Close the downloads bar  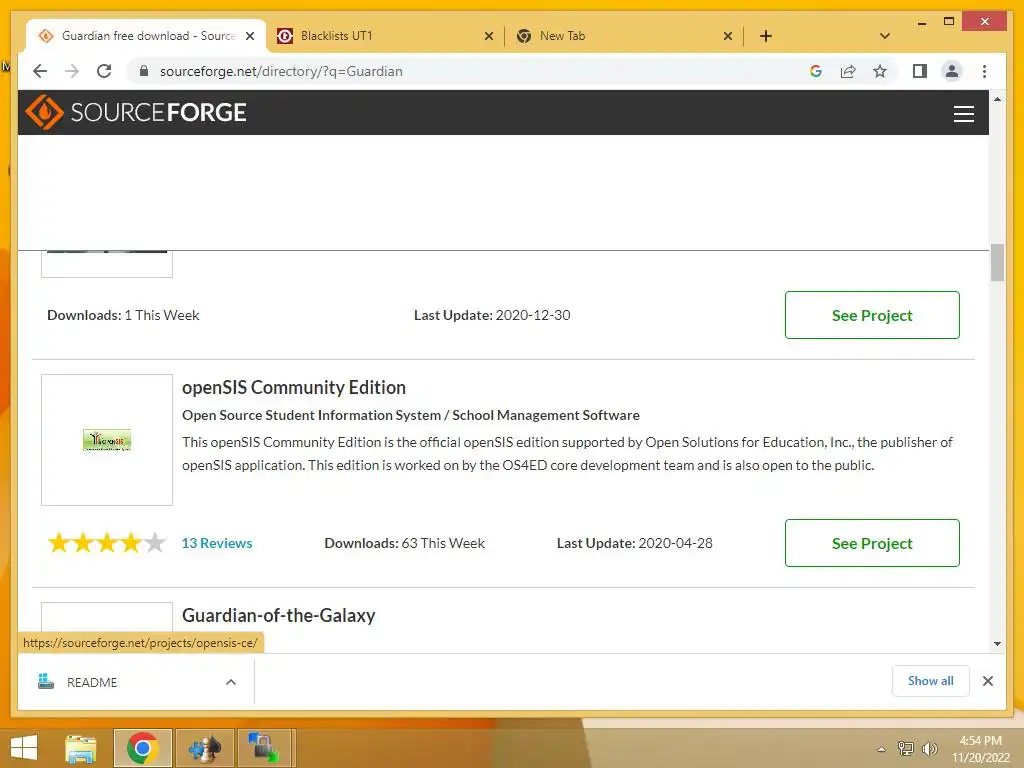point(987,681)
